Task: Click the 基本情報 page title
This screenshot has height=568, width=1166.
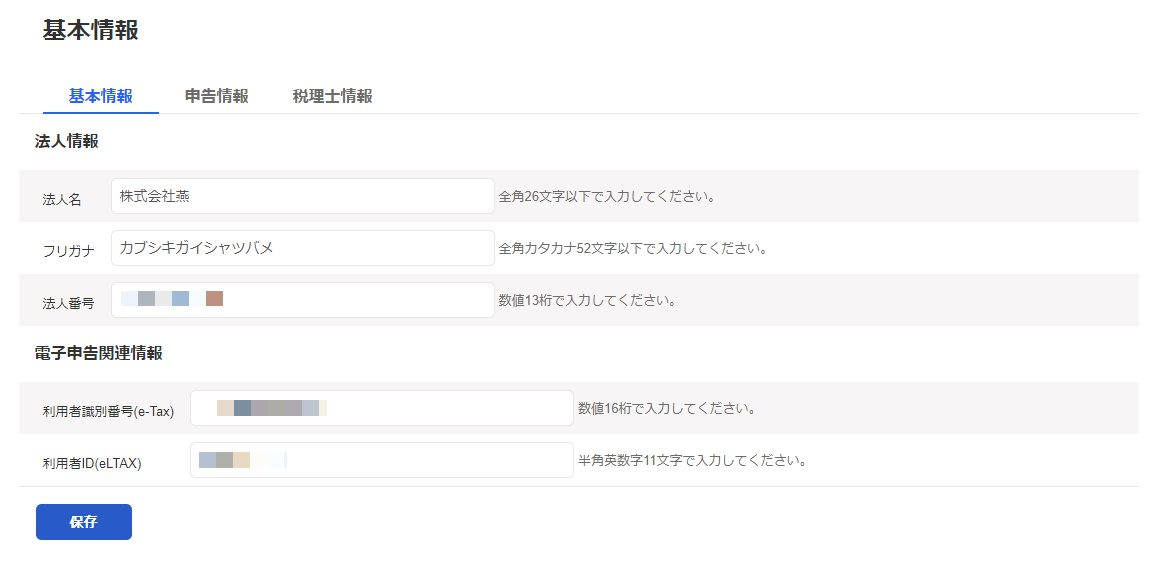Action: point(90,30)
